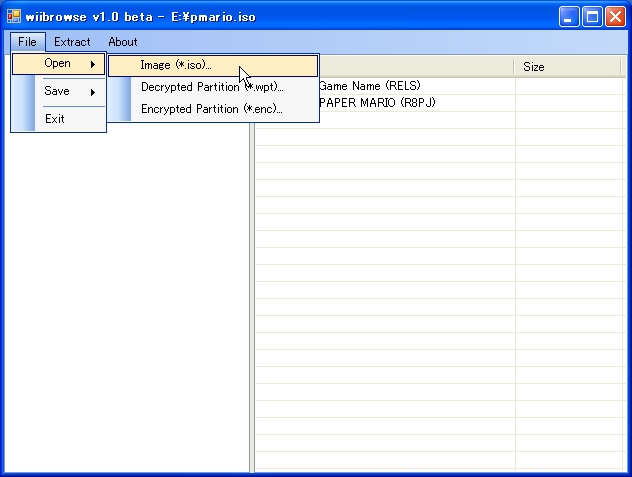Close the wiibrowse window
This screenshot has height=477, width=632.
point(615,17)
